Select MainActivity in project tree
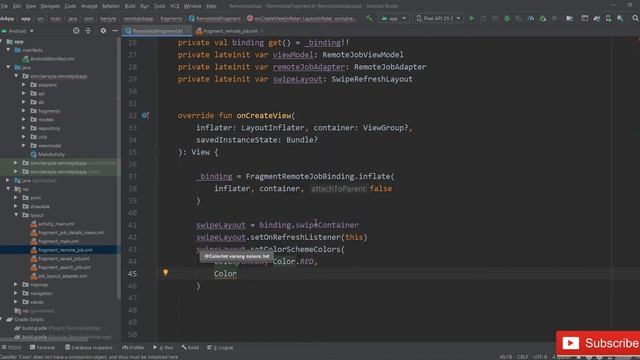 pyautogui.click(x=51, y=154)
